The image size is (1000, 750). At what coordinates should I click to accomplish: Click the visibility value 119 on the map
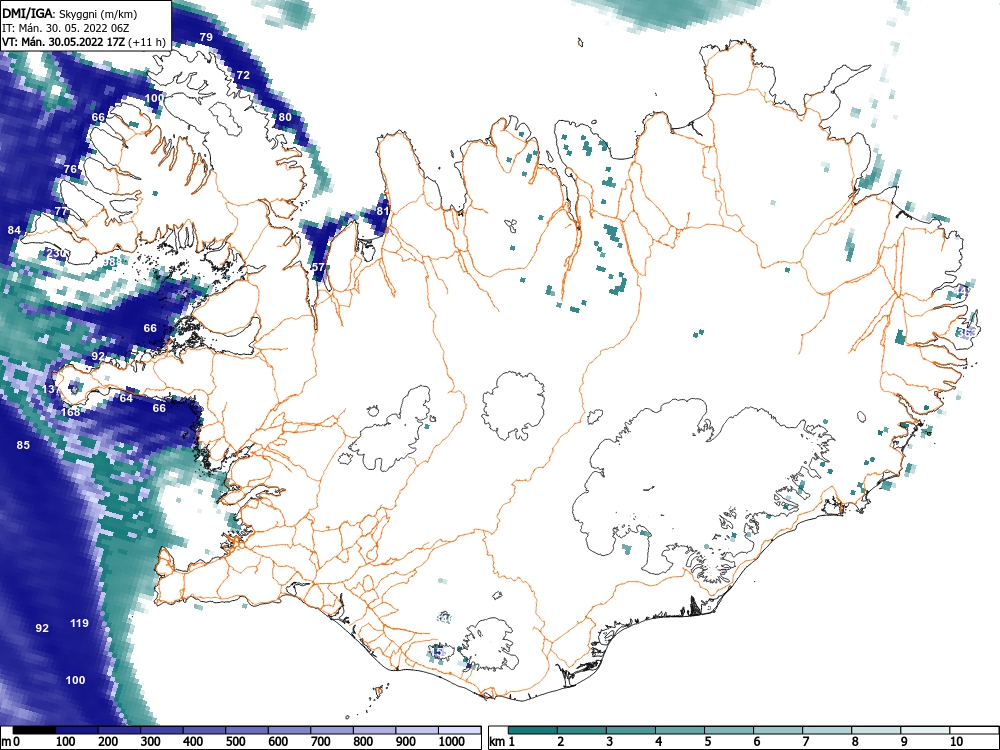click(x=79, y=622)
